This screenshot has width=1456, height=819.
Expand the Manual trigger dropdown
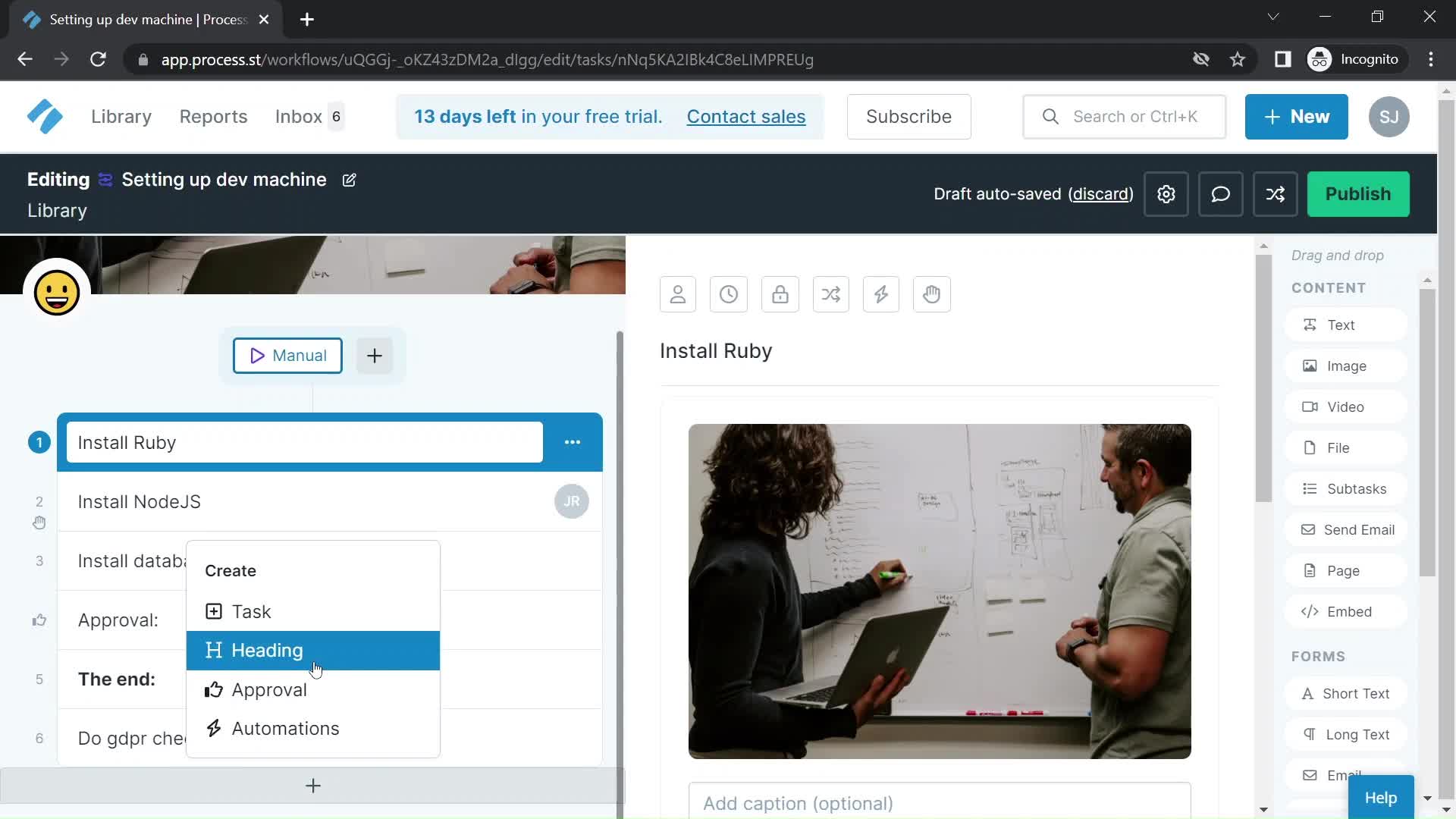tap(287, 355)
